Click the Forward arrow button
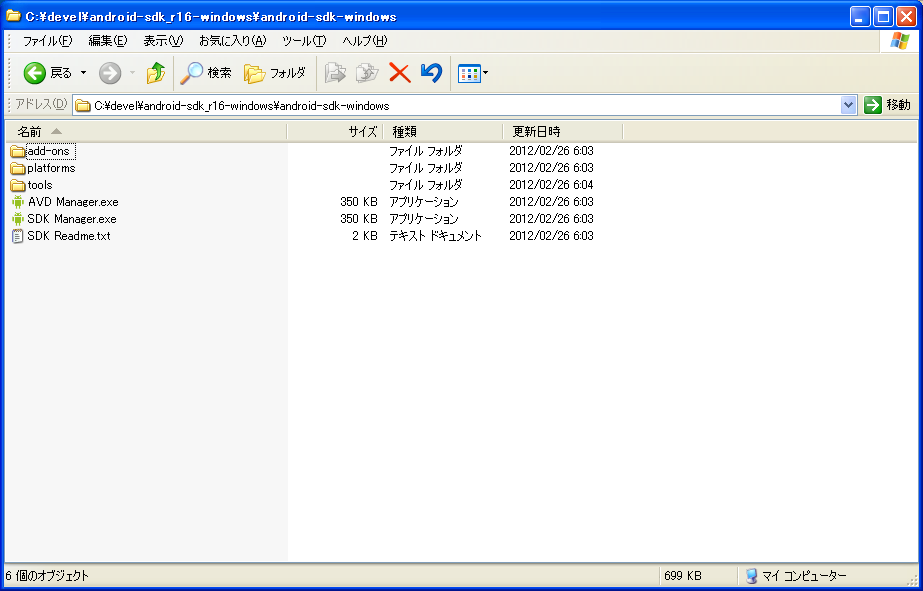923x591 pixels. click(109, 73)
